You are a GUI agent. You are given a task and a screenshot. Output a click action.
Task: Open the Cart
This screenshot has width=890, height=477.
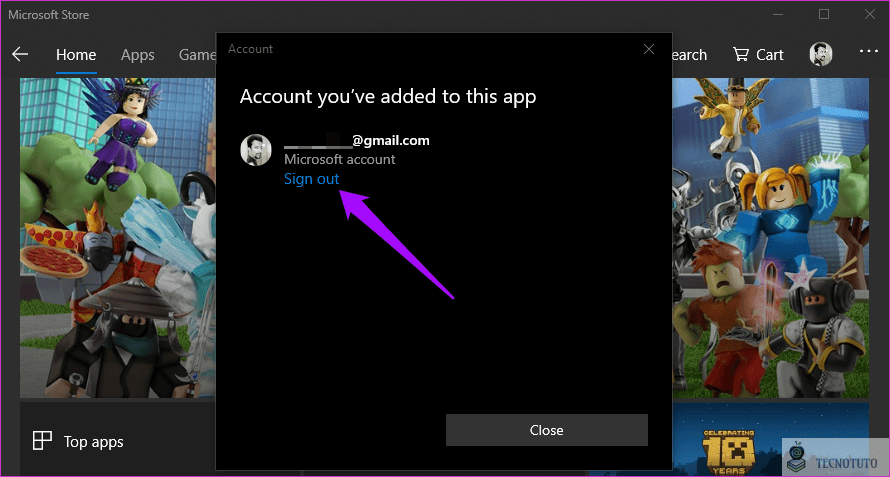point(758,55)
